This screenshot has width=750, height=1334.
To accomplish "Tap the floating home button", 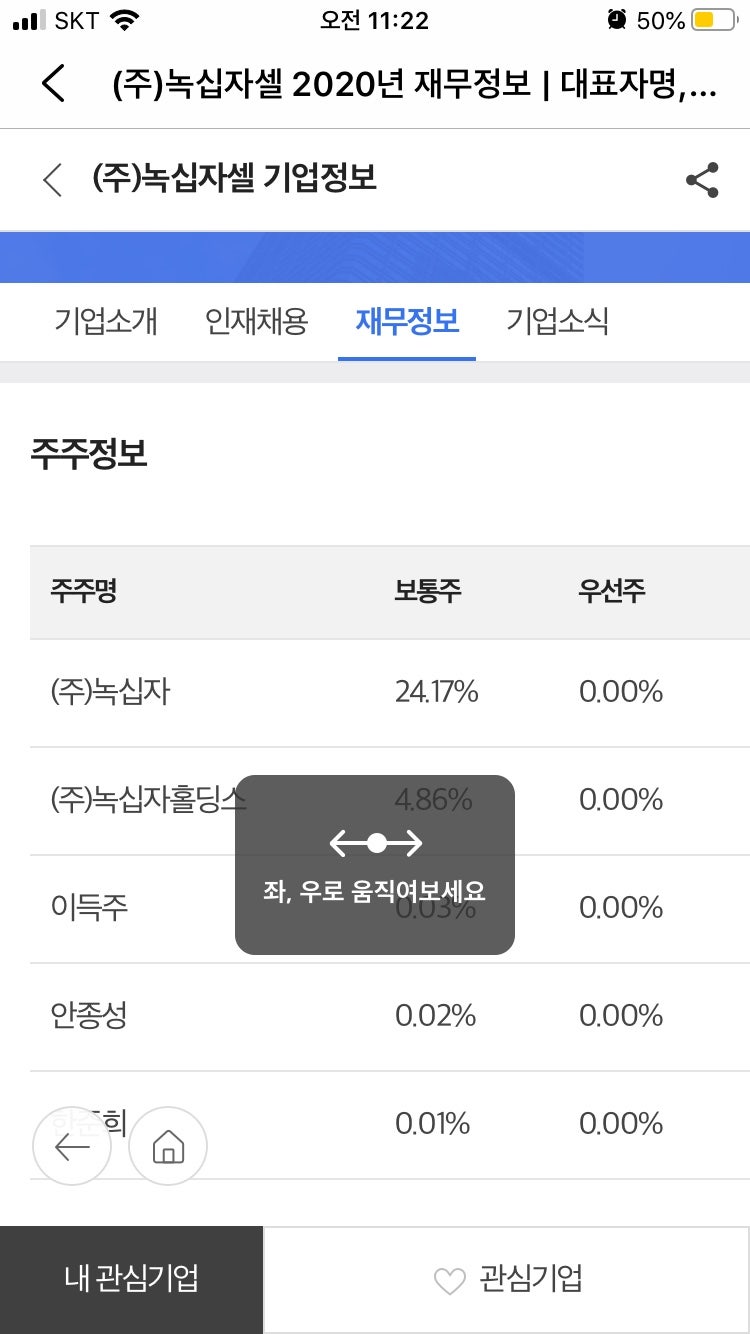I will coord(168,1146).
